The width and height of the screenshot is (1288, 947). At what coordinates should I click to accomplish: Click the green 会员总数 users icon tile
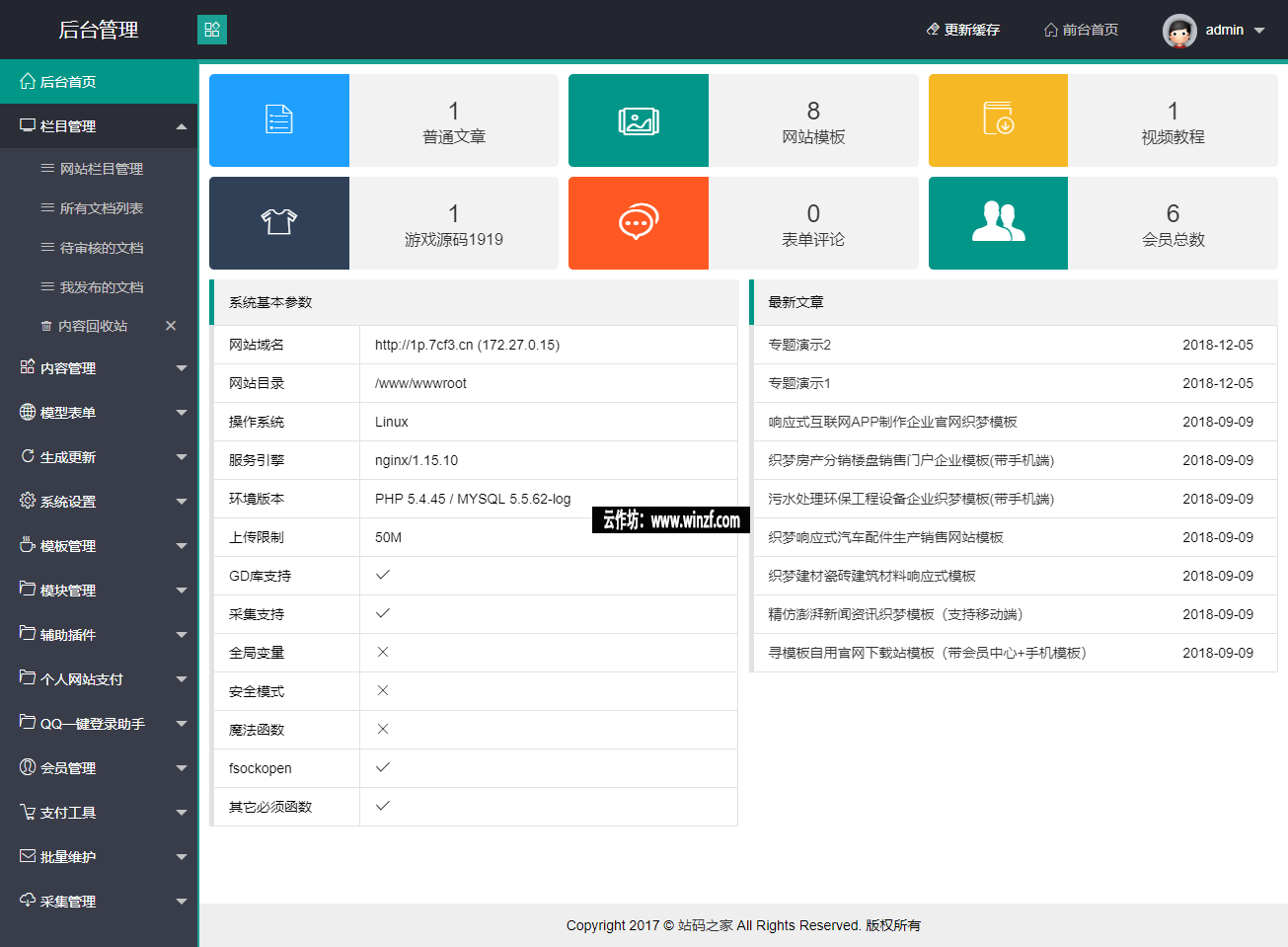[998, 223]
